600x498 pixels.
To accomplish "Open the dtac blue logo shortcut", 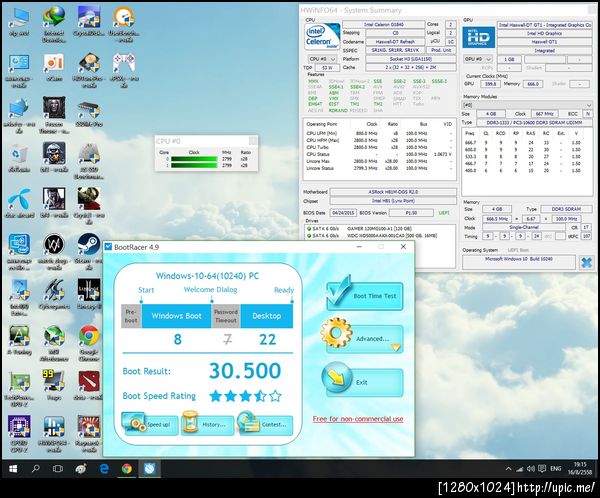I will tap(19, 200).
